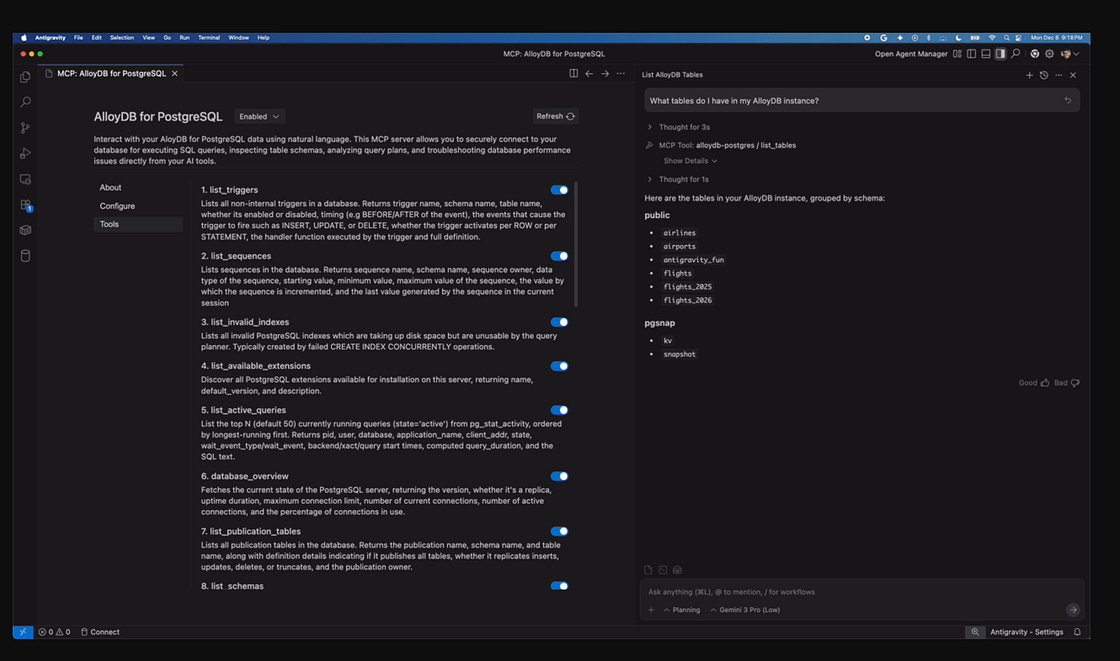
Task: Start a new chat with plus icon
Action: point(1029,75)
